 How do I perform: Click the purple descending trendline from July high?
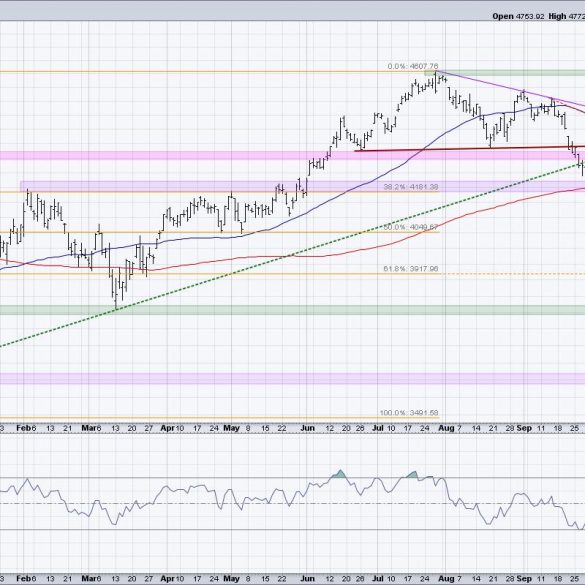511,88
